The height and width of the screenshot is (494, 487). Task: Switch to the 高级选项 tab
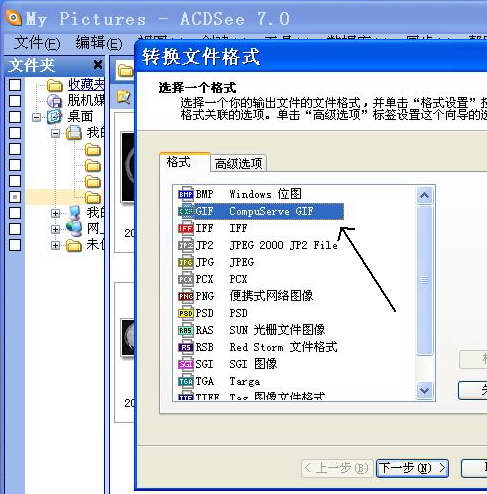click(x=238, y=163)
